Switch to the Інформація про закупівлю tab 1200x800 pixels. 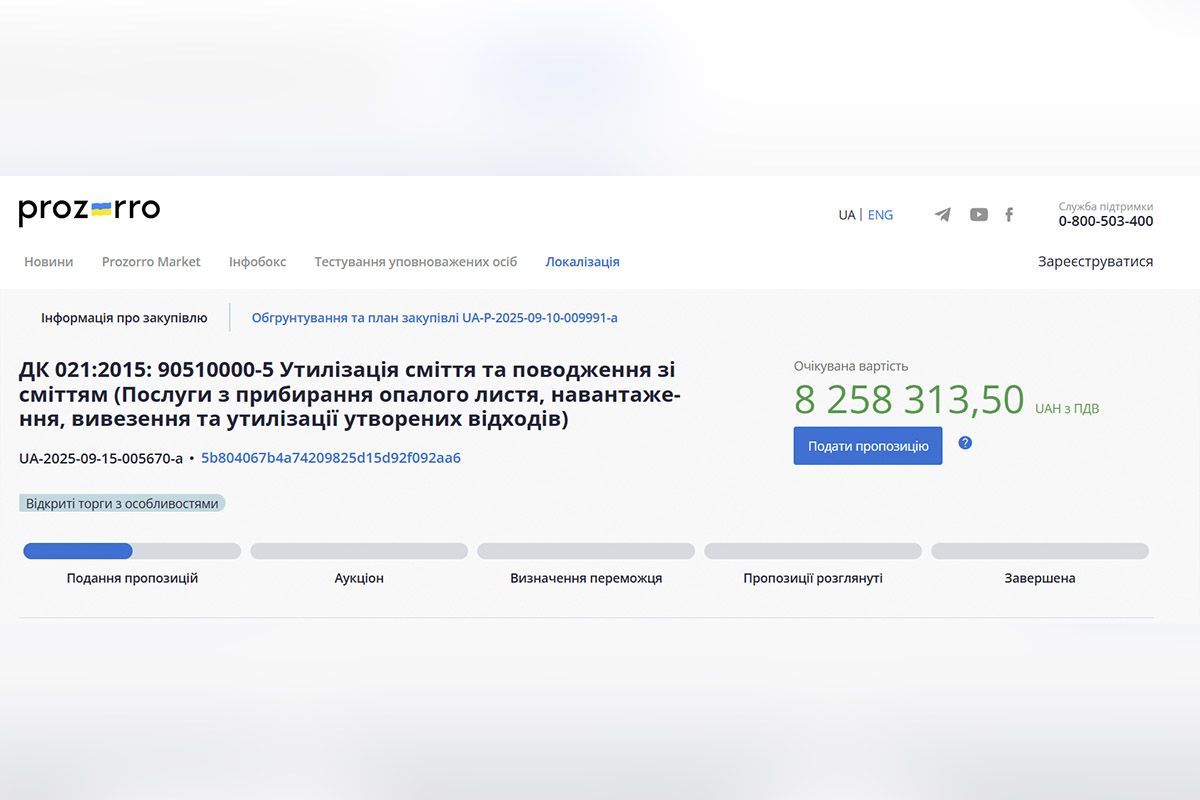click(124, 317)
